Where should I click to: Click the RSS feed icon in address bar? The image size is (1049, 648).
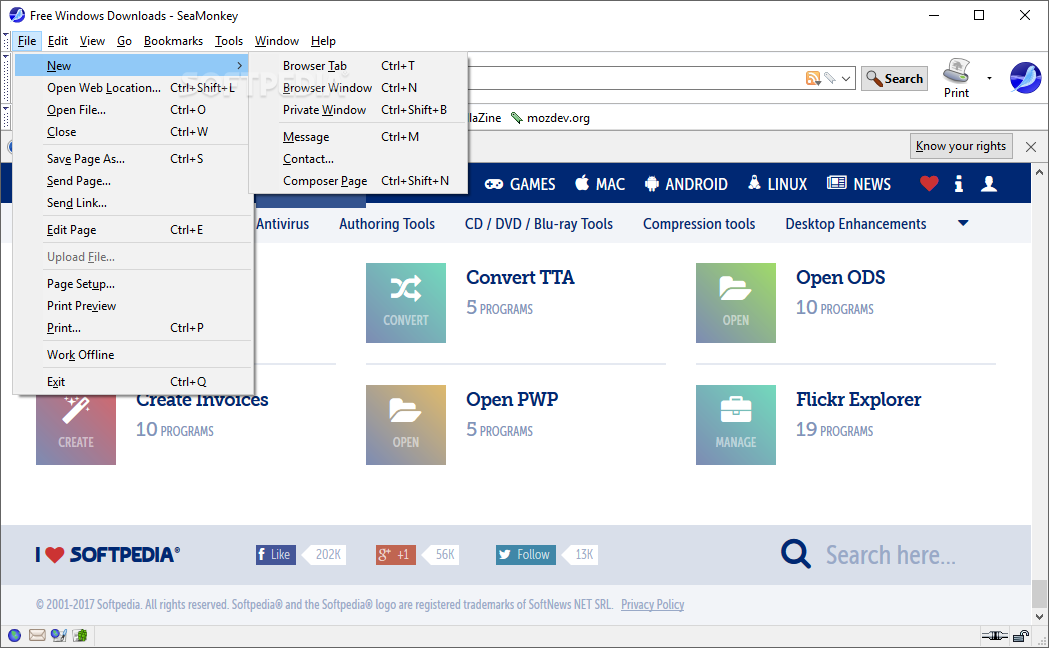[813, 78]
